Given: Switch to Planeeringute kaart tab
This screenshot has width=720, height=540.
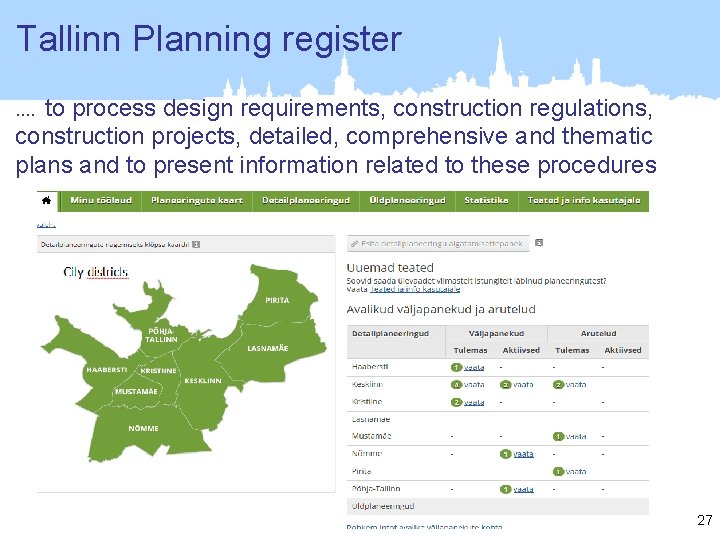Looking at the screenshot, I should [197, 201].
